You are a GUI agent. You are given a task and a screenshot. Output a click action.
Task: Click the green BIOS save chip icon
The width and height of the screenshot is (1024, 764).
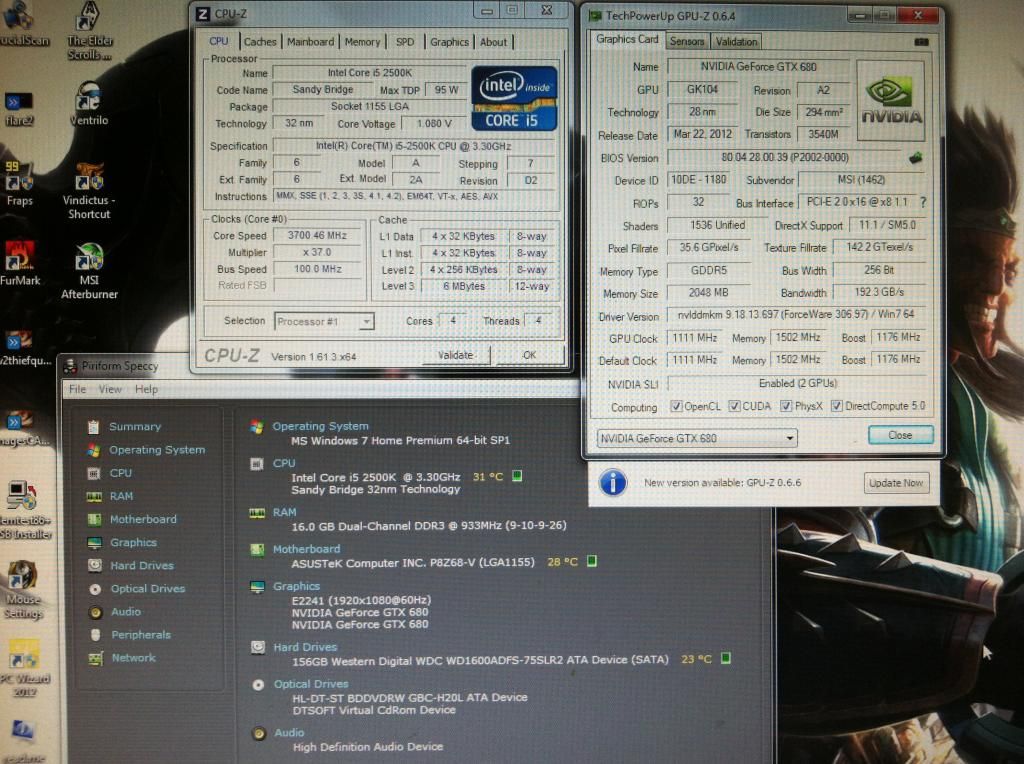(916, 157)
